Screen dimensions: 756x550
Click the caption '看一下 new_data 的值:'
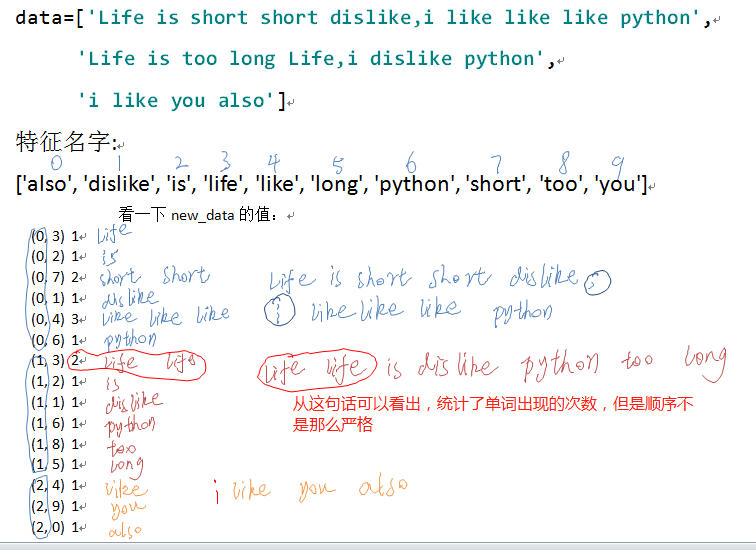pyautogui.click(x=200, y=215)
